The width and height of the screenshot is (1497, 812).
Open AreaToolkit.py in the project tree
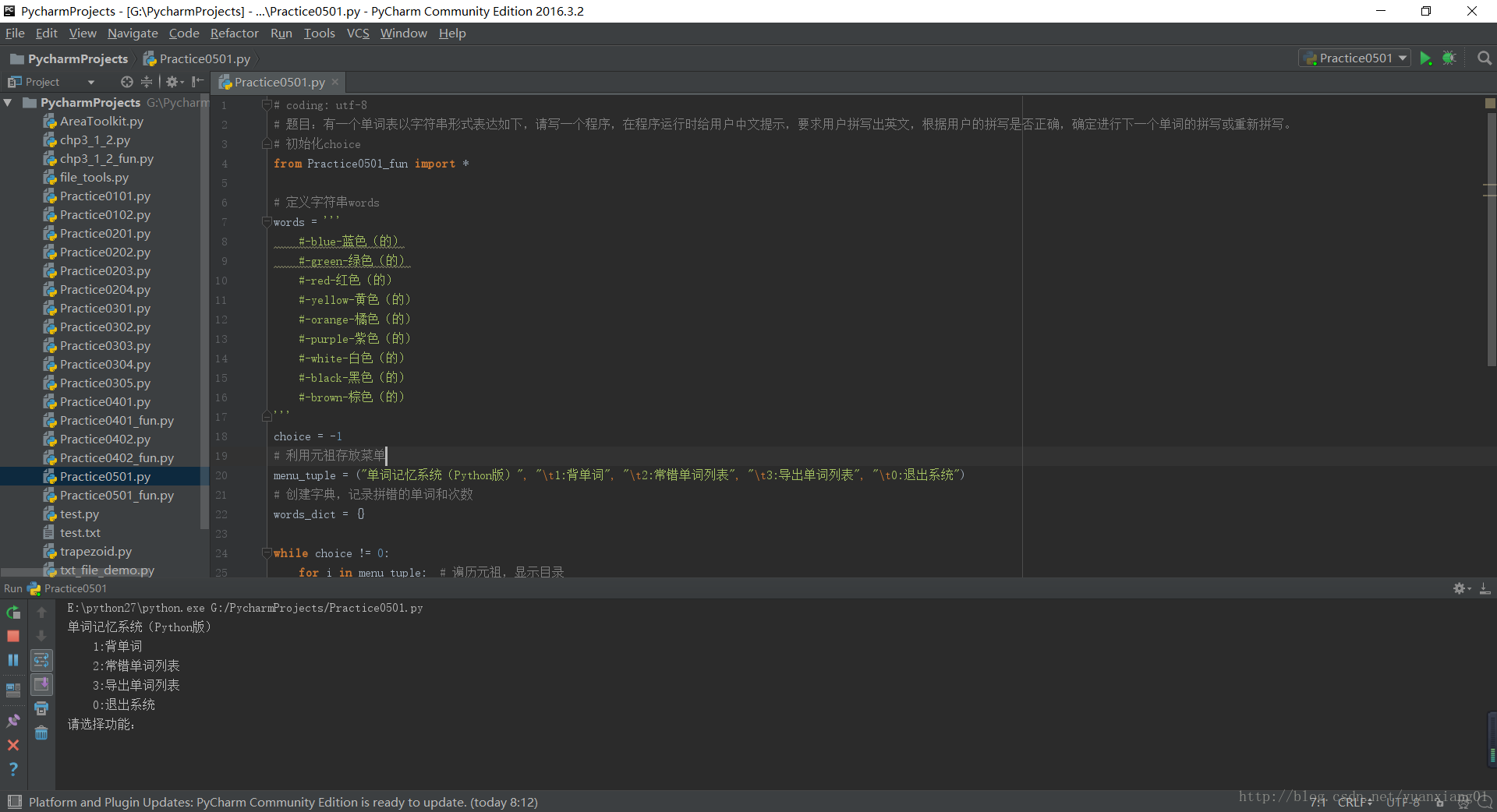[101, 122]
